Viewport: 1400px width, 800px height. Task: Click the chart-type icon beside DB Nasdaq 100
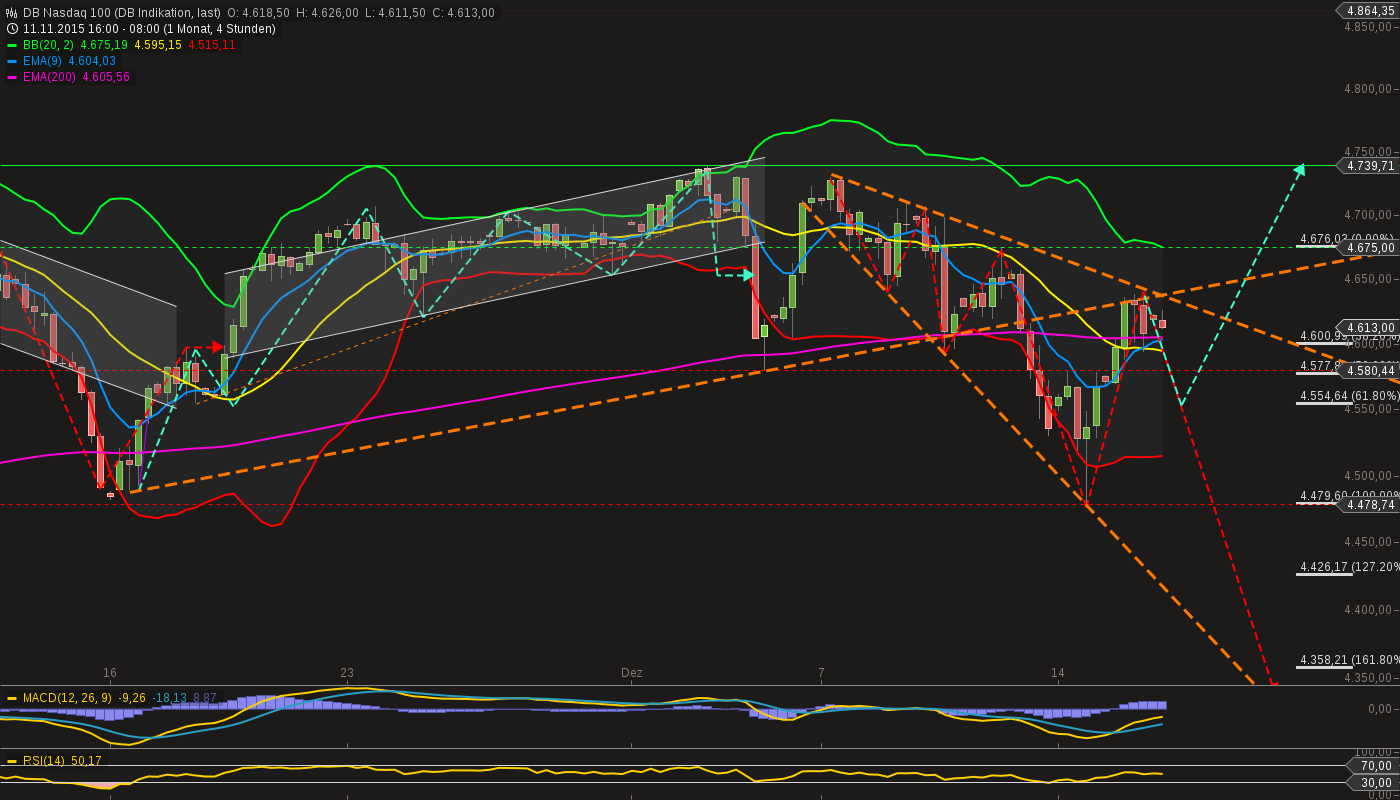(x=12, y=13)
